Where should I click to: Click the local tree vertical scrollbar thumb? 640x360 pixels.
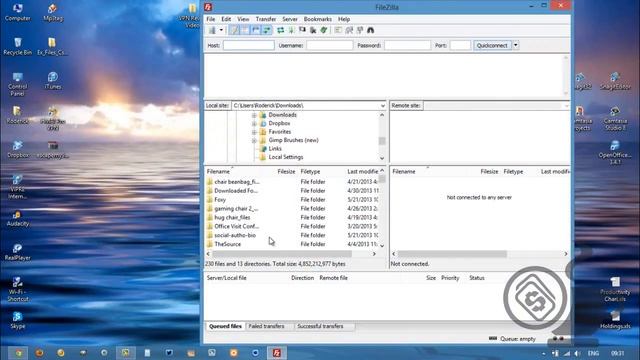pos(382,141)
